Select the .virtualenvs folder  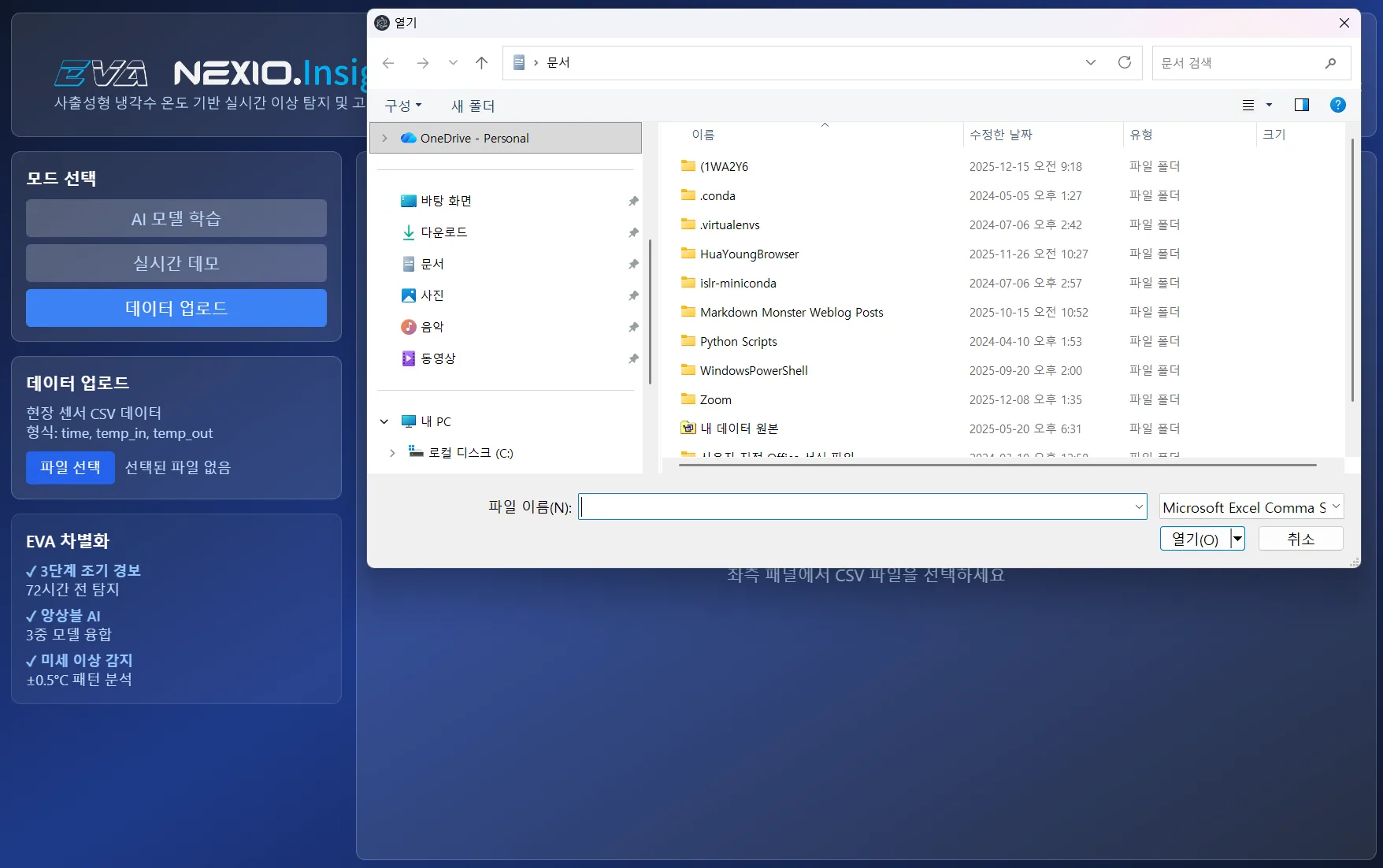pos(730,224)
